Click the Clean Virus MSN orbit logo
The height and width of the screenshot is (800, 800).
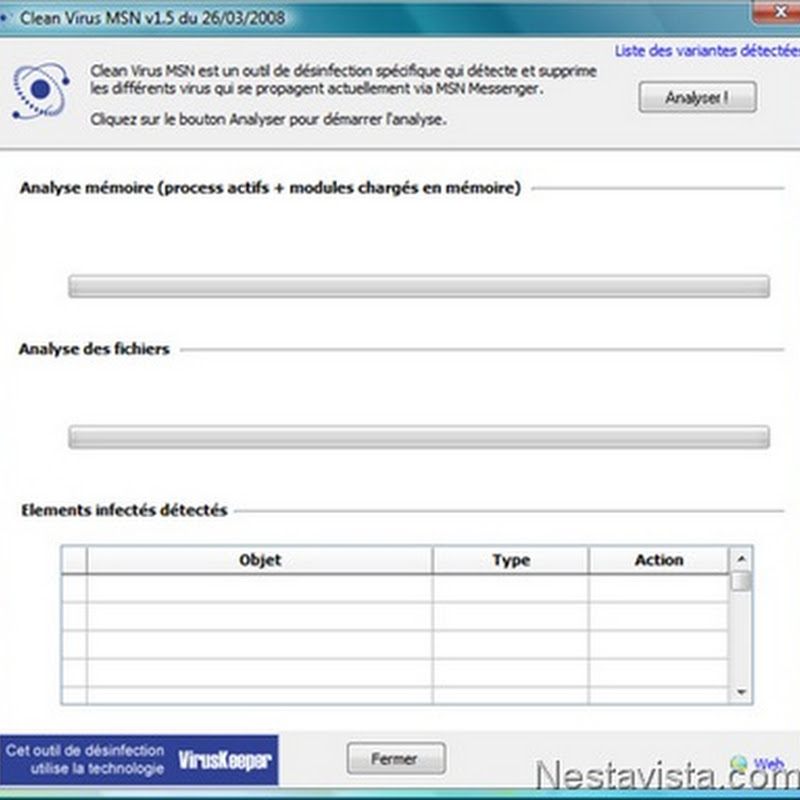41,91
